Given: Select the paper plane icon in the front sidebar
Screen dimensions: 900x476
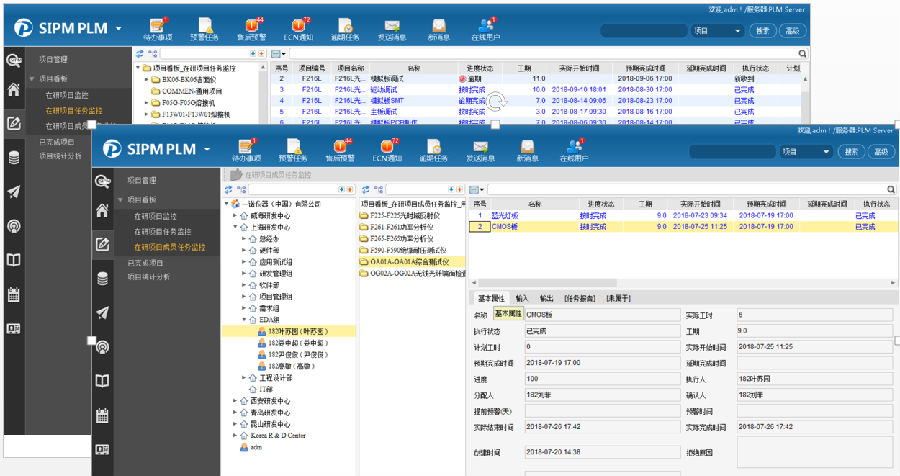Looking at the screenshot, I should click(102, 313).
